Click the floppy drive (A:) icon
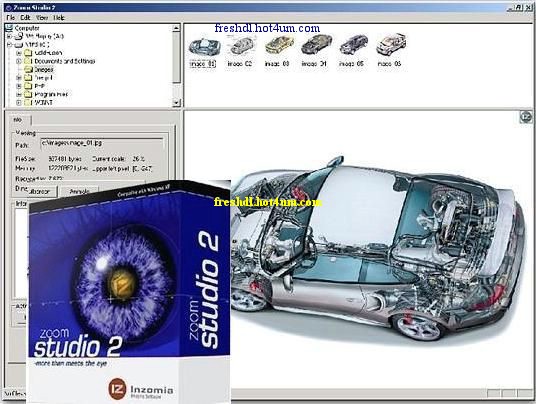 pos(19,36)
